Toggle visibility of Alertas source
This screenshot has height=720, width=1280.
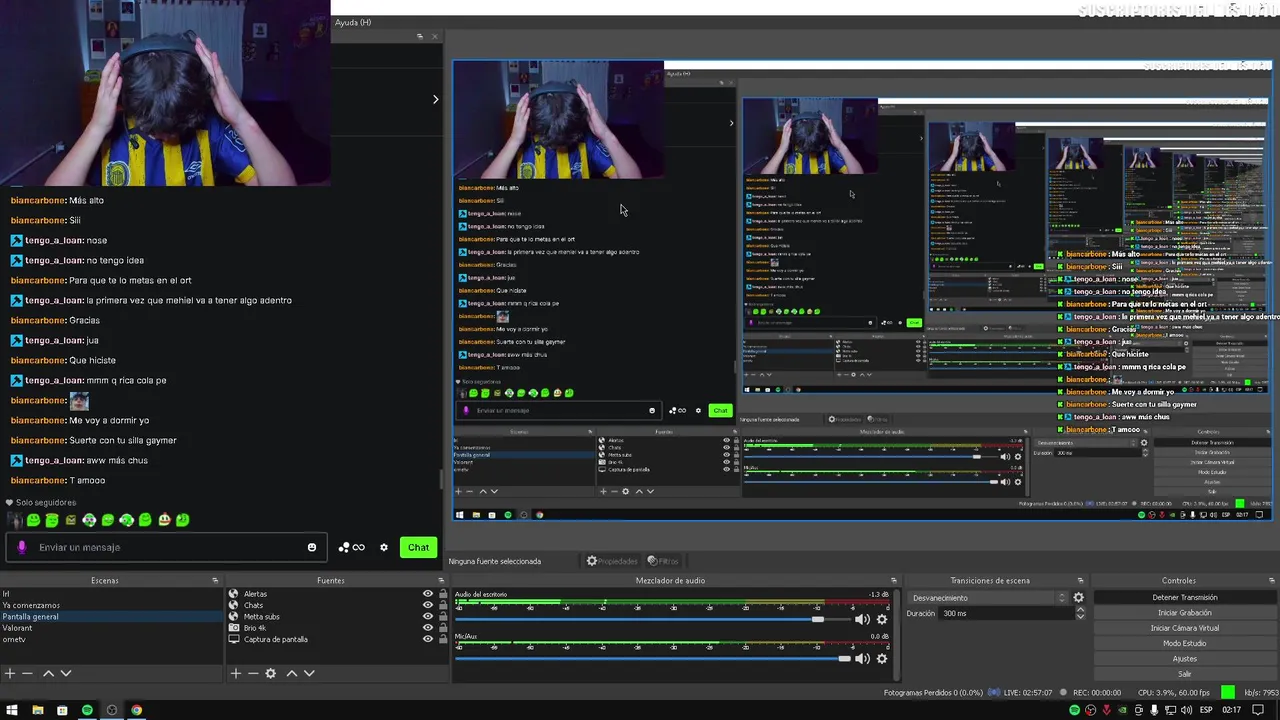[x=428, y=594]
